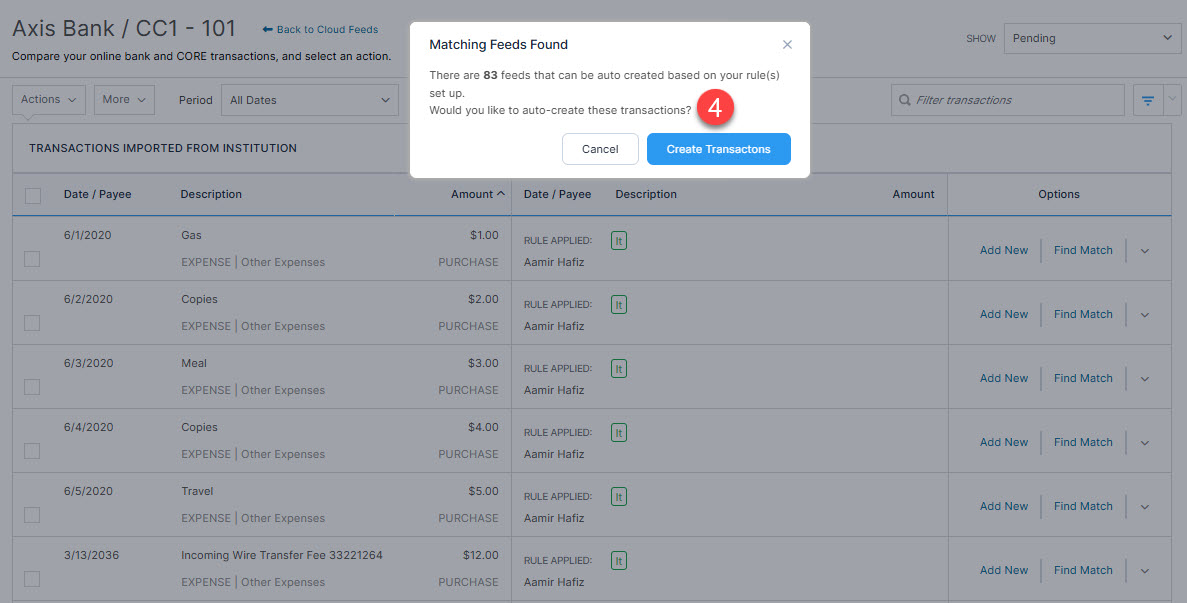Cancel the auto-create dialog

(600, 149)
